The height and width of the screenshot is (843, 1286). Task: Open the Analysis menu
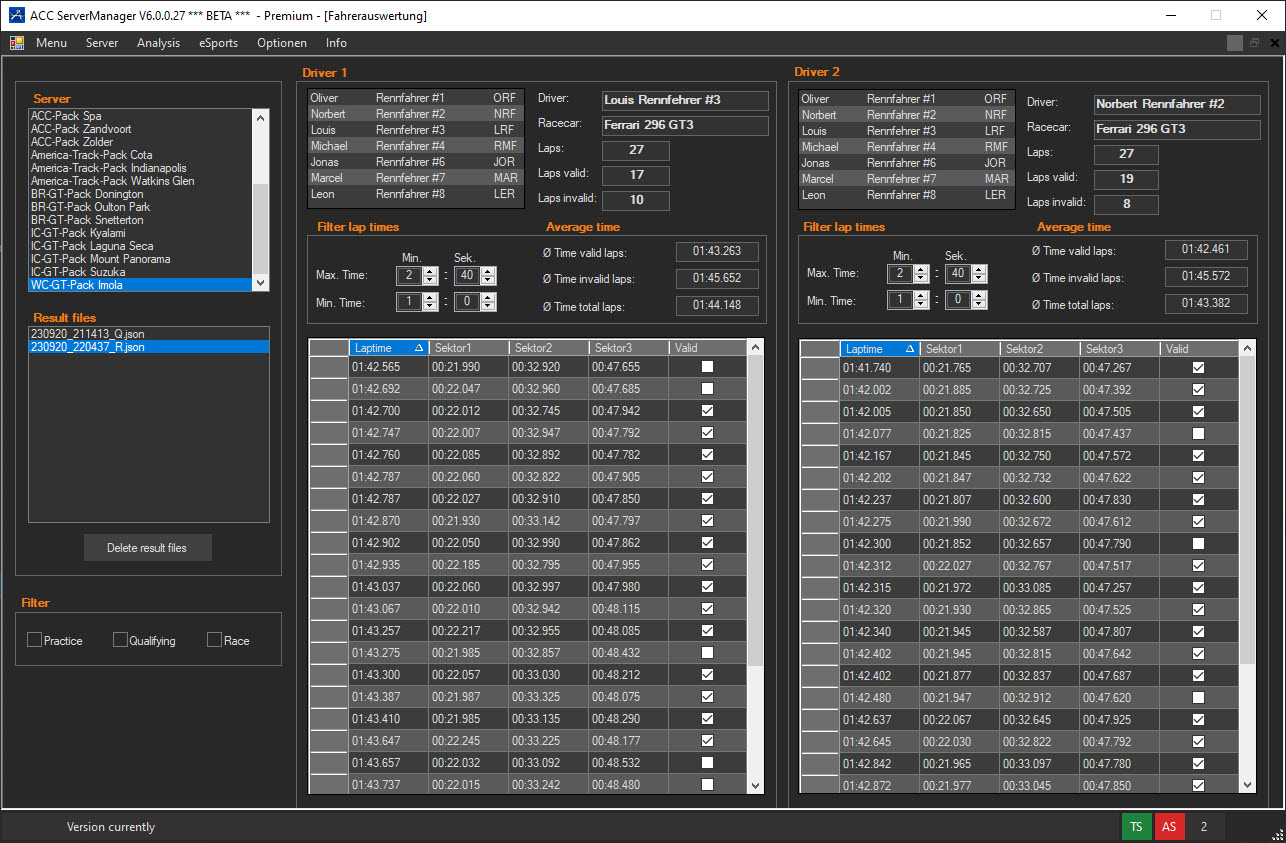[158, 43]
